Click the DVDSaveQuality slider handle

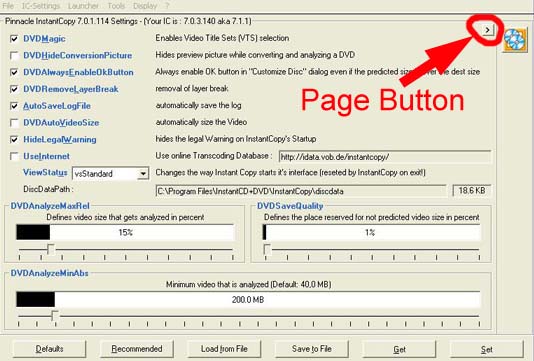pos(268,249)
